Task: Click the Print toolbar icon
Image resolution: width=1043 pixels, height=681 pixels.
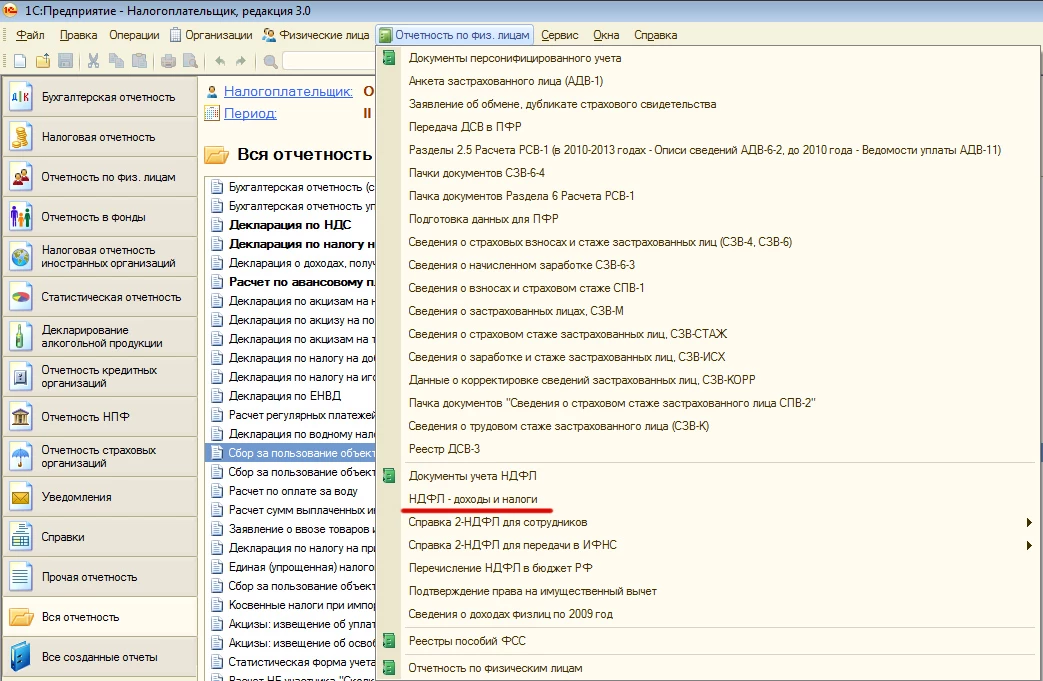Action: coord(168,61)
